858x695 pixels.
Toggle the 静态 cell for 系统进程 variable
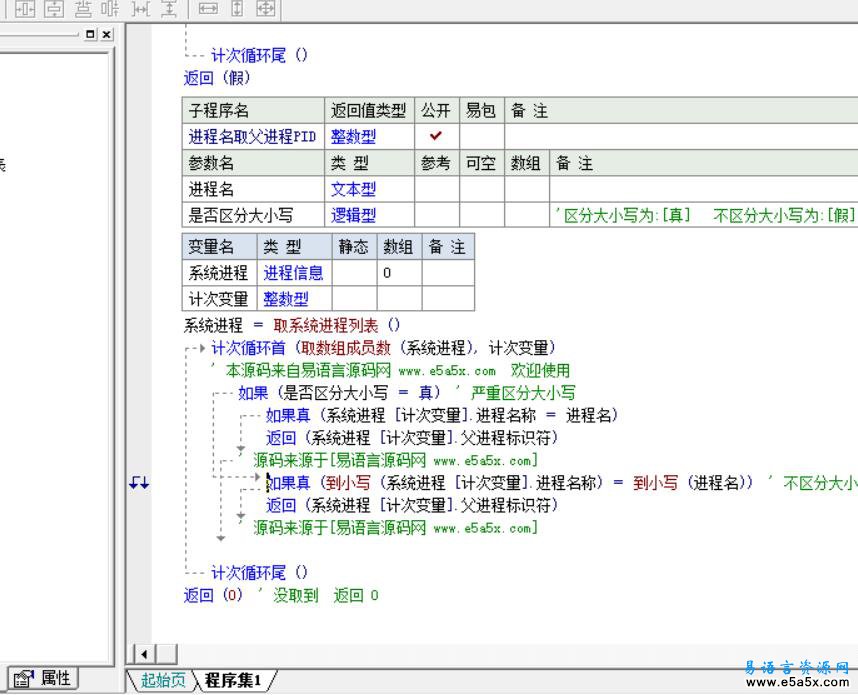click(x=353, y=273)
